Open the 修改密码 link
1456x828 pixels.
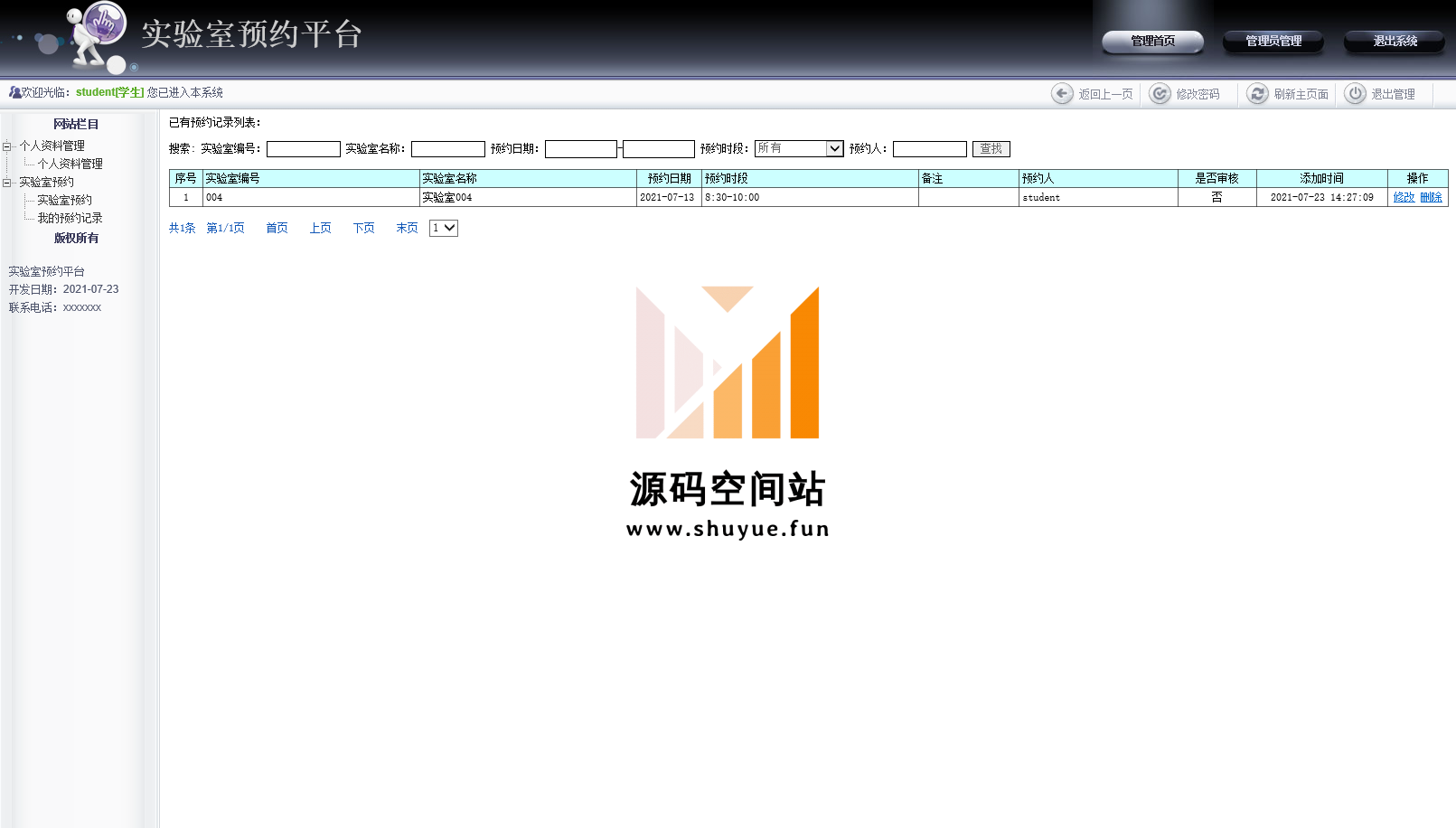1198,94
